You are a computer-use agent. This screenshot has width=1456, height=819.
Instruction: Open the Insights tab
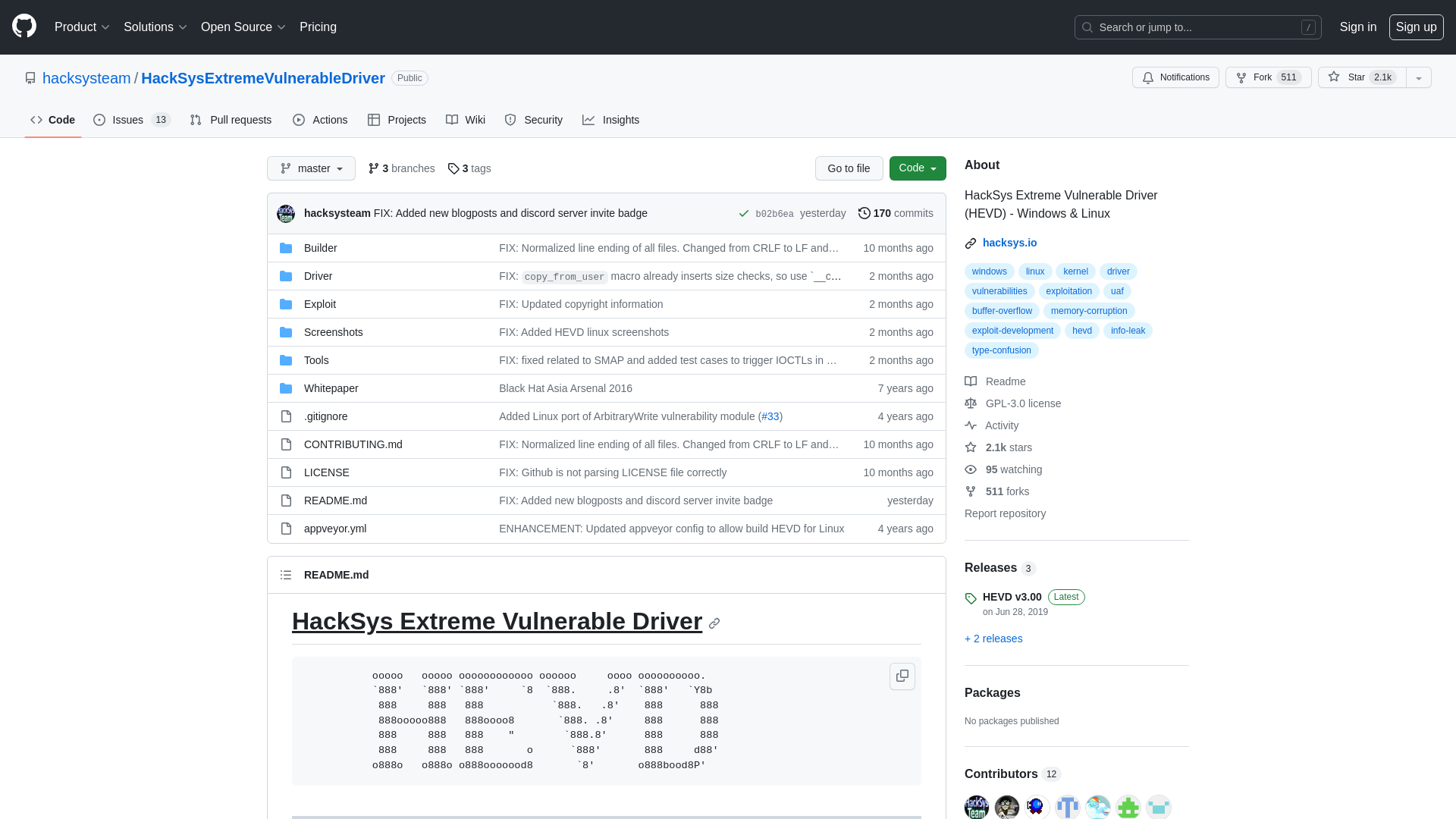click(x=611, y=120)
